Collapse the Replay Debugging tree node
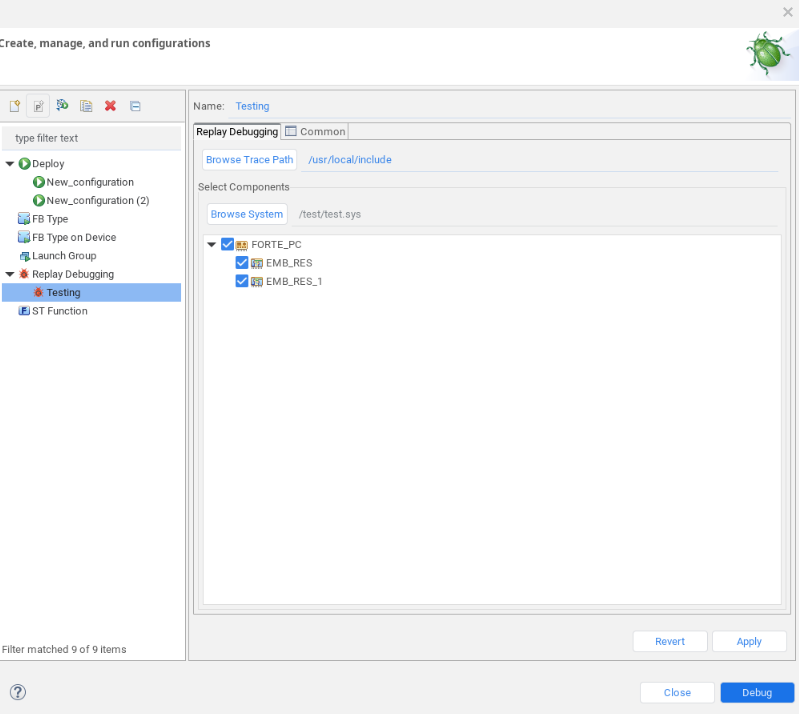The height and width of the screenshot is (714, 799). pos(10,274)
